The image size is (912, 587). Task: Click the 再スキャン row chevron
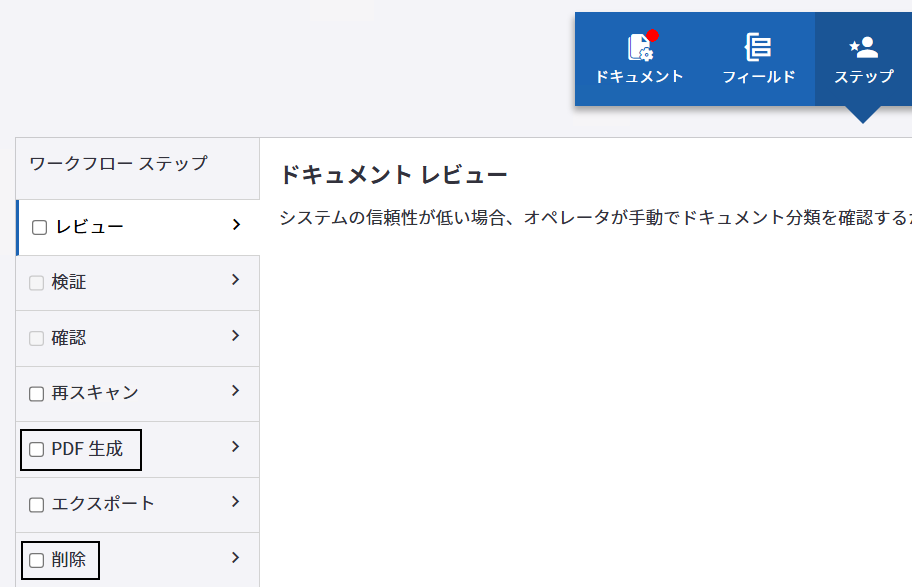(236, 391)
